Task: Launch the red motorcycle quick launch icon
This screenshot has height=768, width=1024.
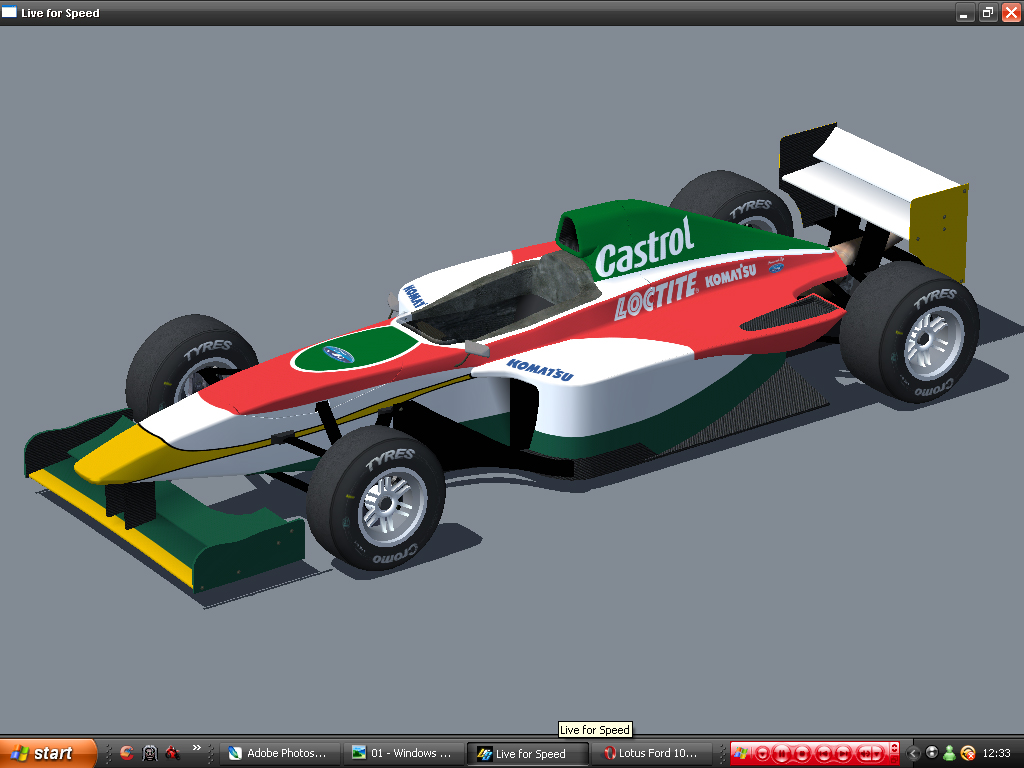Action: 172,753
